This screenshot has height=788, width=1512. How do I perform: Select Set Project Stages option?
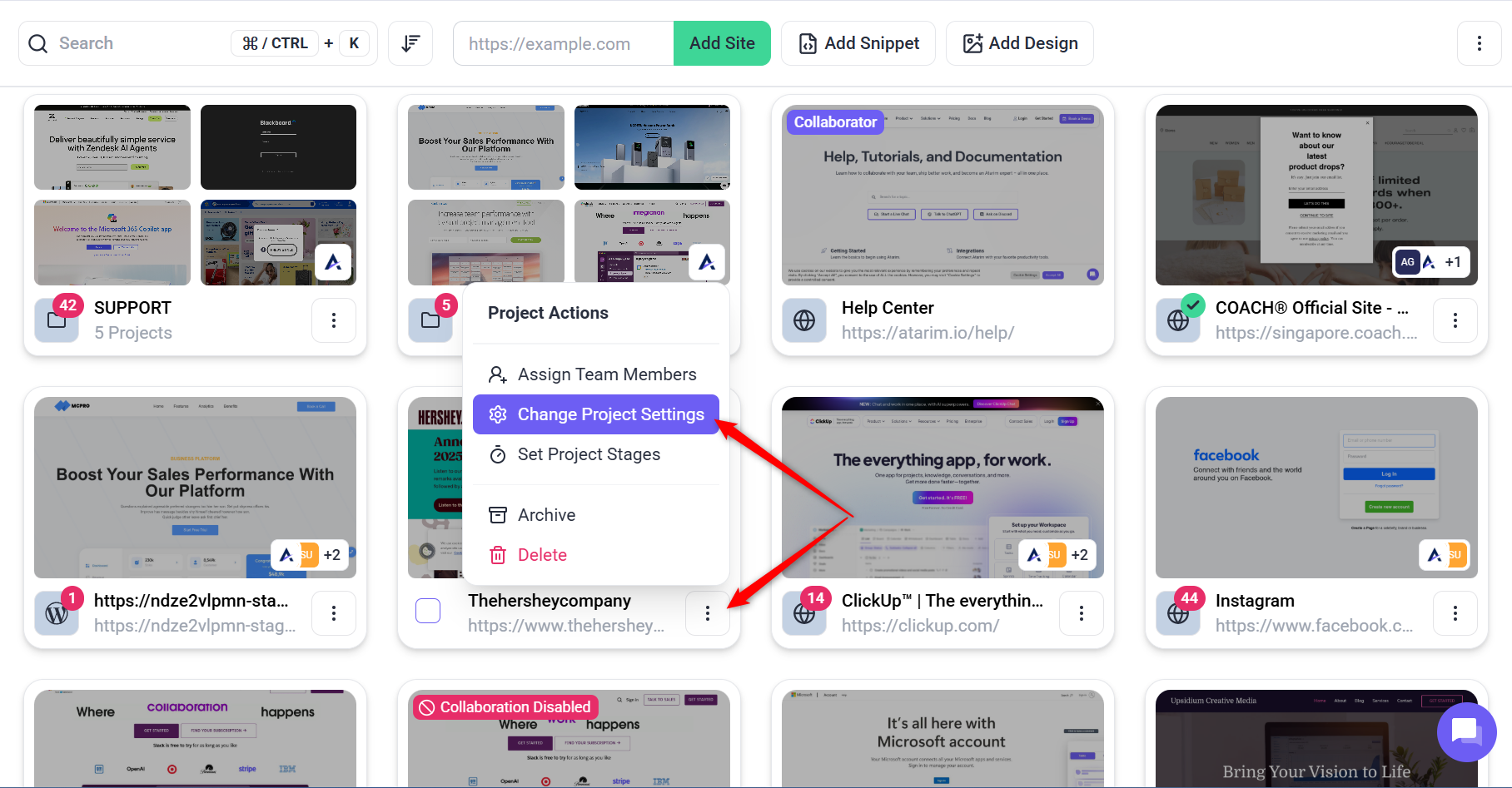pyautogui.click(x=596, y=454)
